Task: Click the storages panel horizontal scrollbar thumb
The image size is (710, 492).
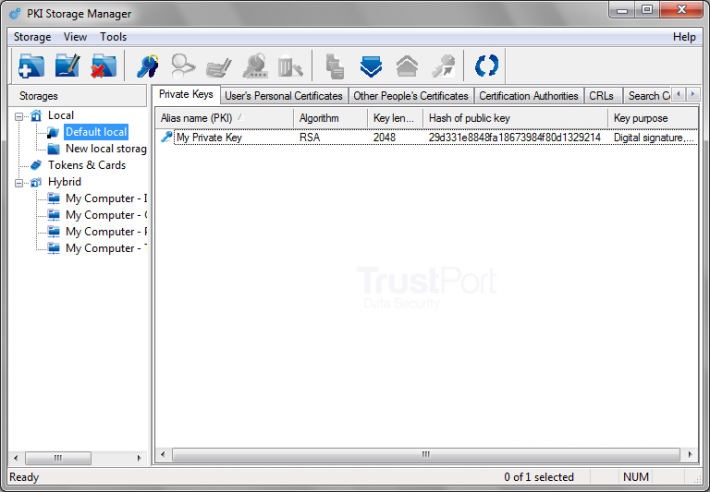Action: (x=58, y=458)
